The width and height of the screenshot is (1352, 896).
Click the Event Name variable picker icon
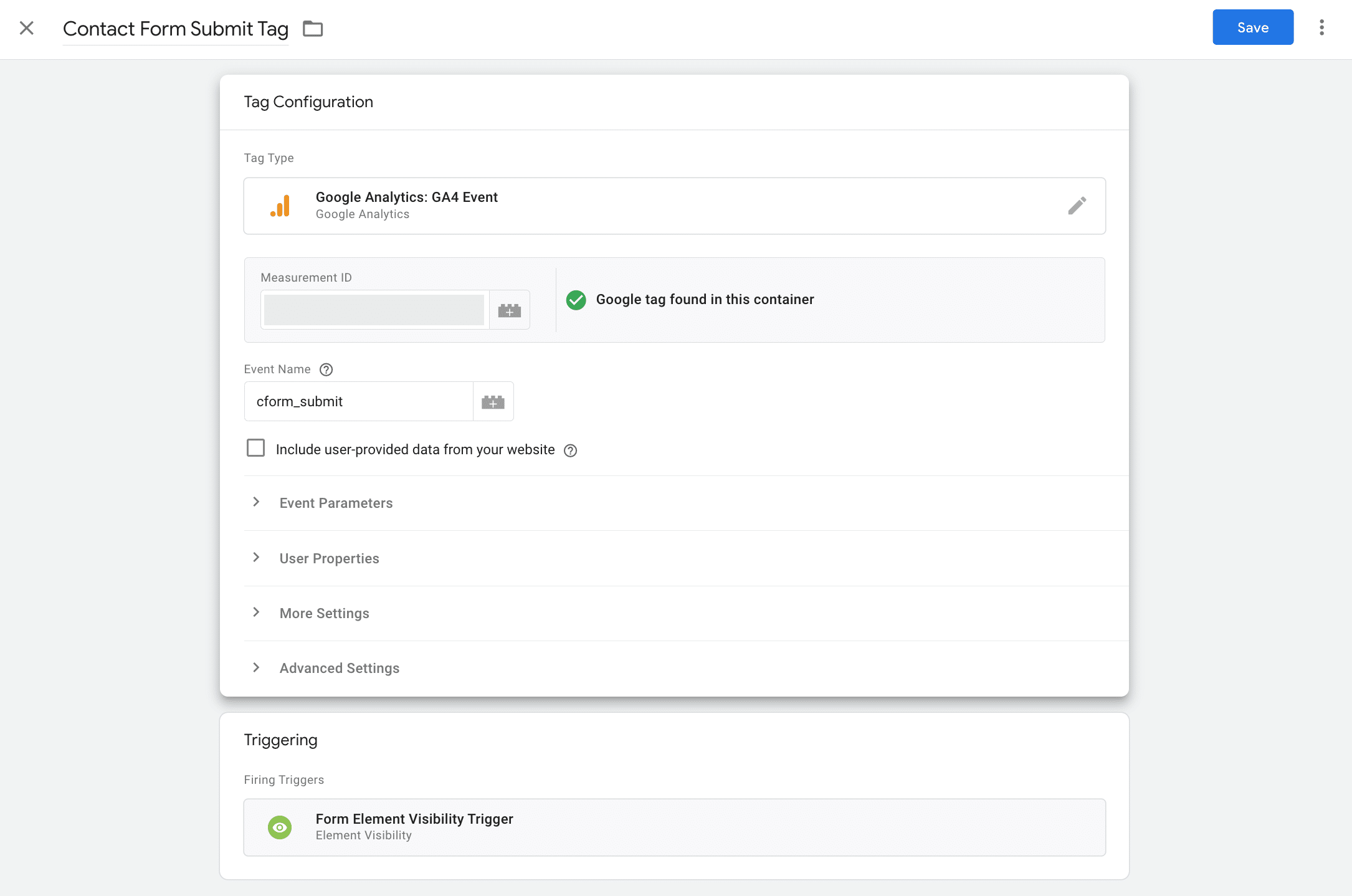click(x=494, y=401)
